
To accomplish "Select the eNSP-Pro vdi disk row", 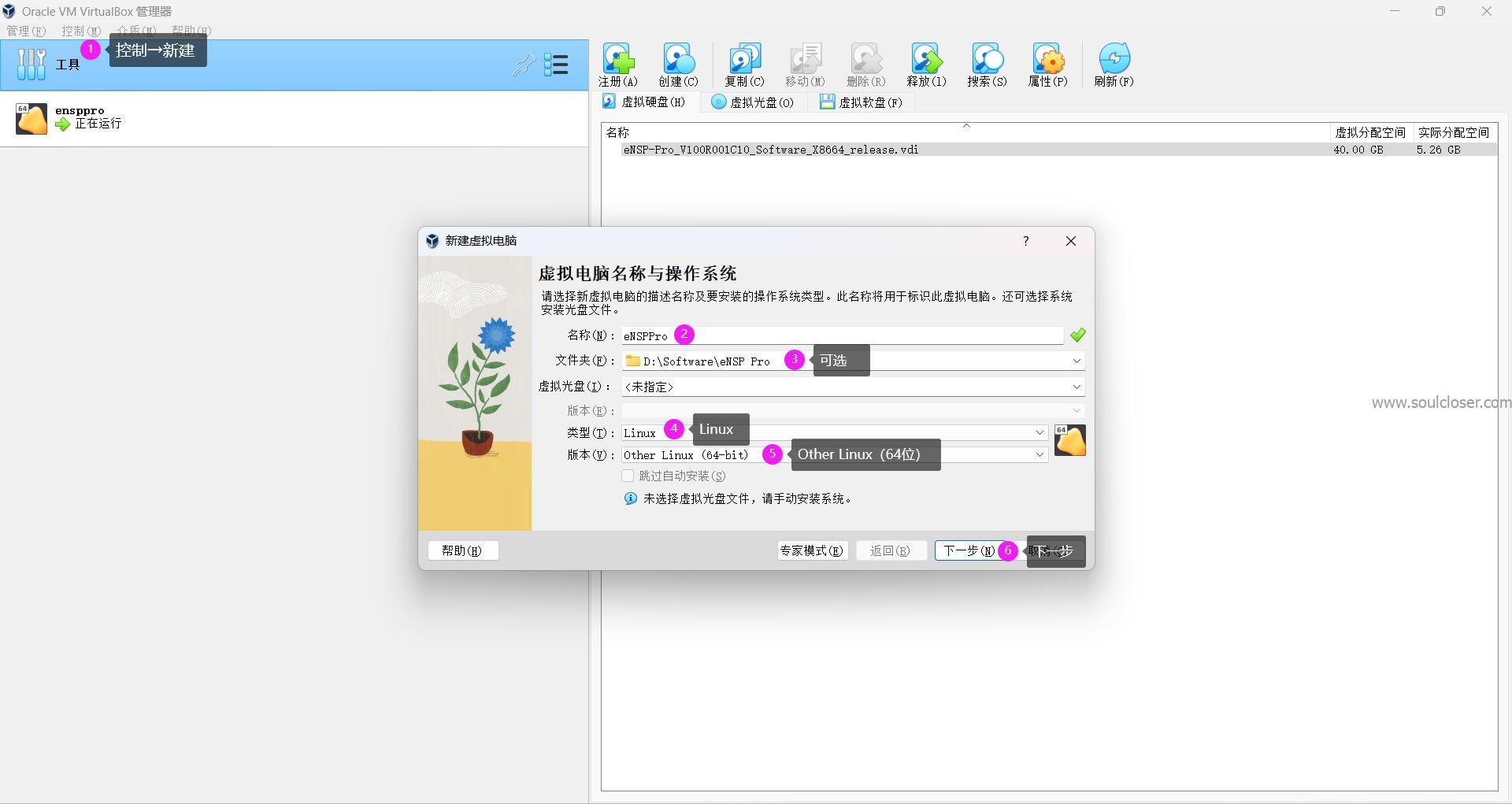I will point(1050,150).
